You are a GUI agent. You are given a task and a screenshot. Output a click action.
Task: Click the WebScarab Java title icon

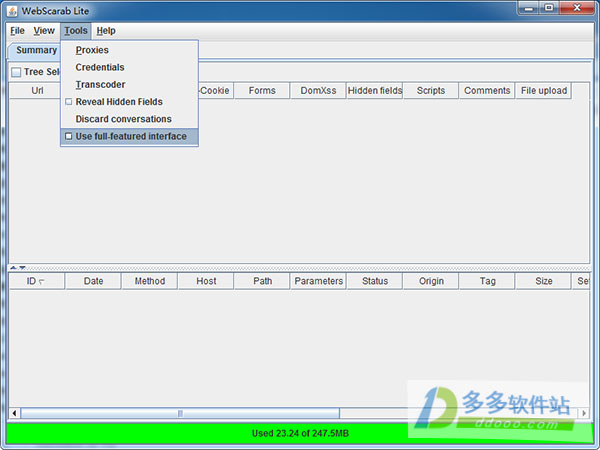click(x=12, y=11)
